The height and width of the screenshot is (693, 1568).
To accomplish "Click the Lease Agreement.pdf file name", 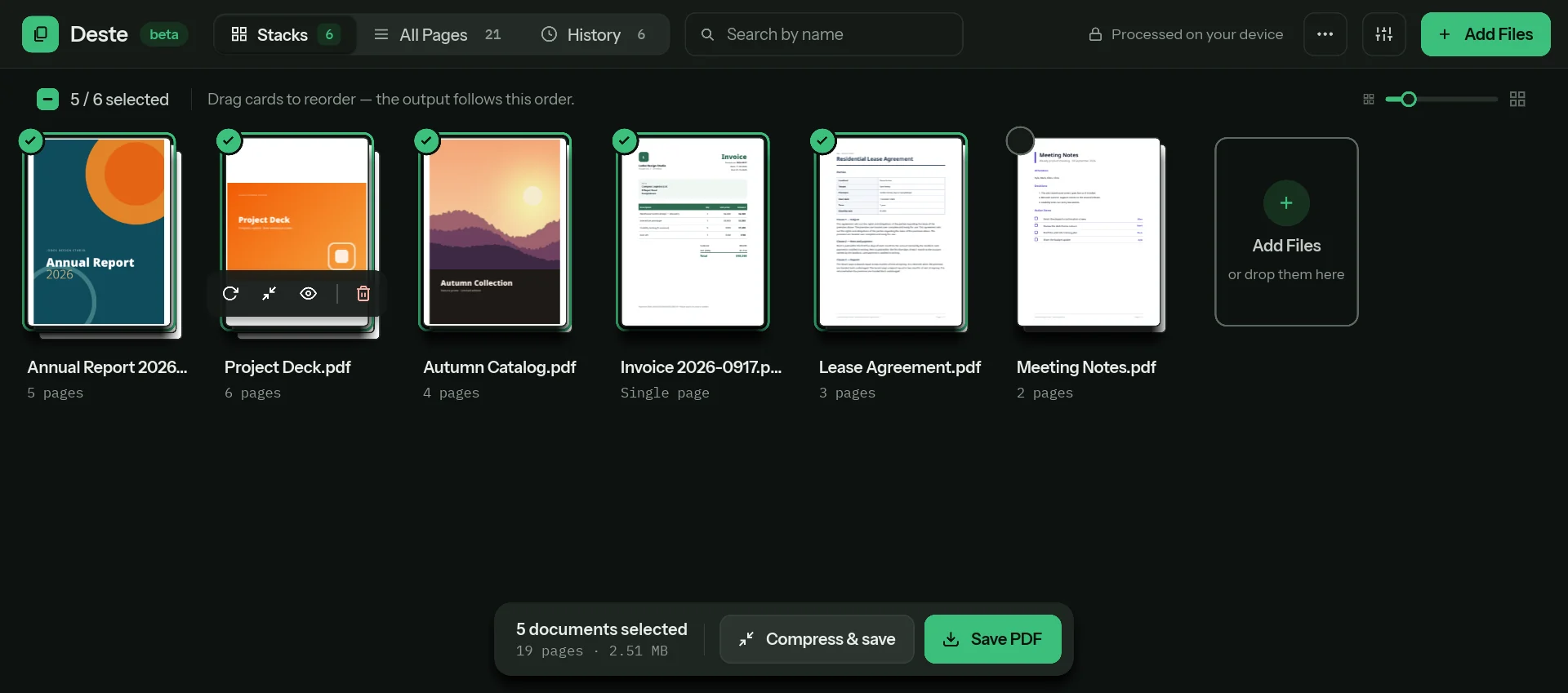I will pos(900,367).
